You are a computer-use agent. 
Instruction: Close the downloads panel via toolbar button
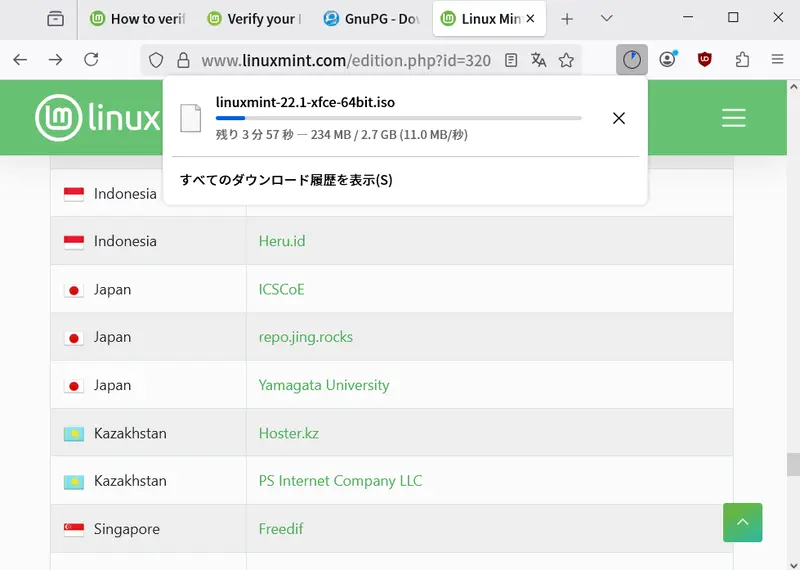(632, 60)
